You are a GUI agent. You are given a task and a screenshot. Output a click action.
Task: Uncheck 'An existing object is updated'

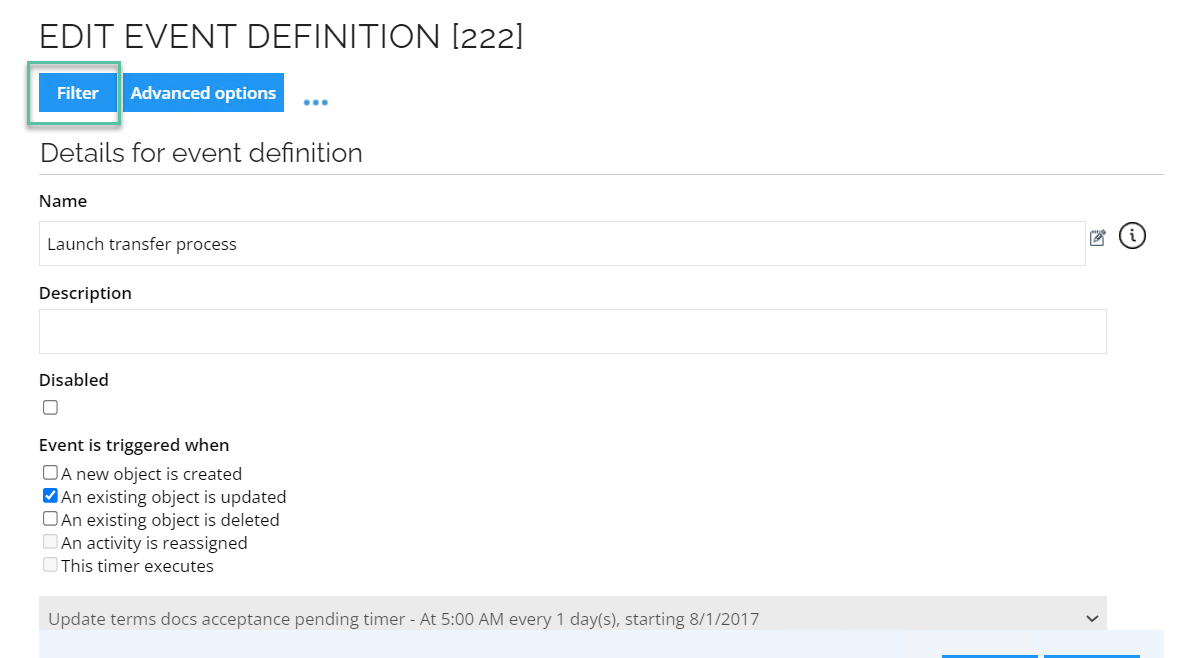pos(50,496)
